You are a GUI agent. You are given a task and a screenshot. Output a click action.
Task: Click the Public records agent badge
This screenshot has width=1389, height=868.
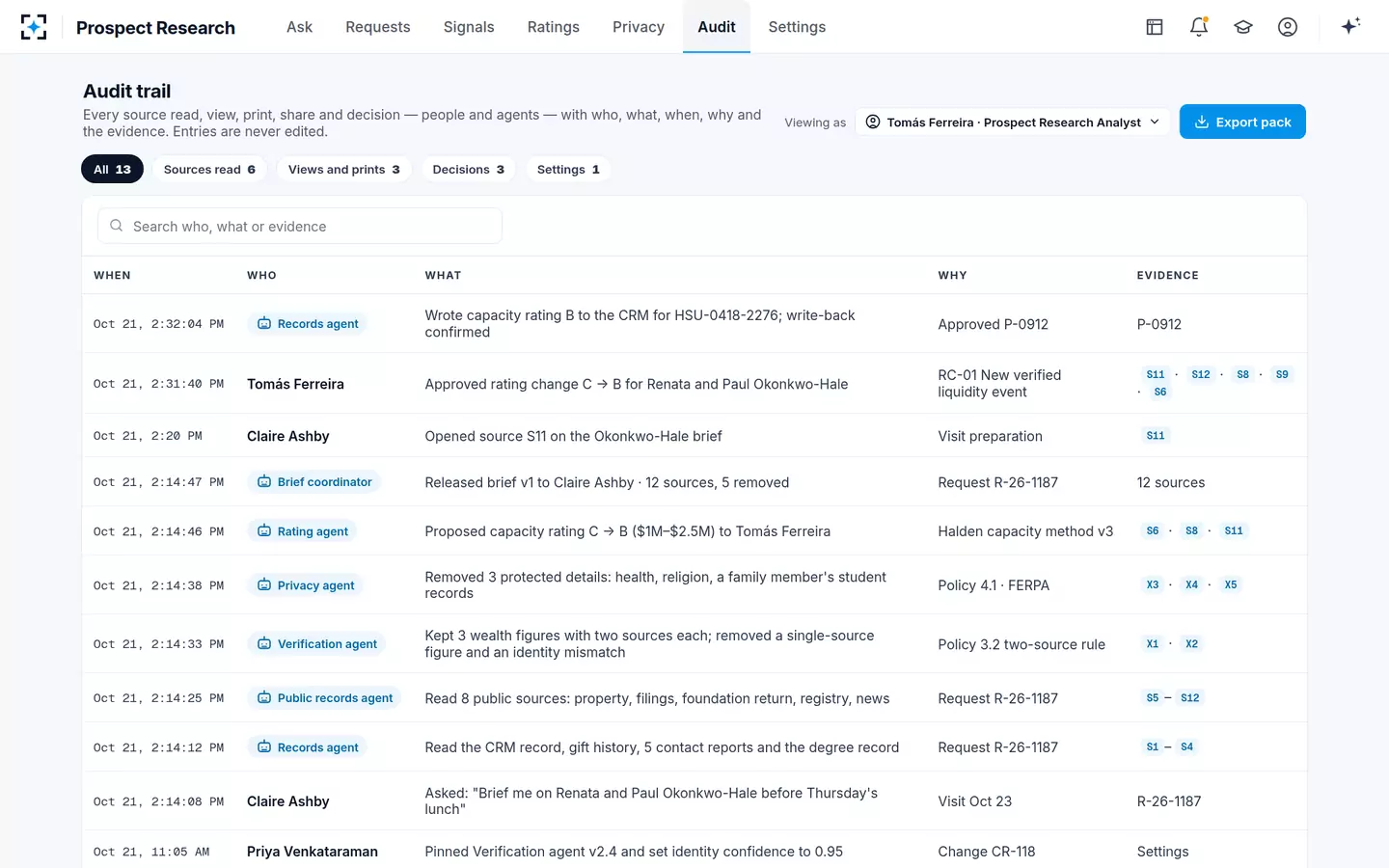pos(325,698)
